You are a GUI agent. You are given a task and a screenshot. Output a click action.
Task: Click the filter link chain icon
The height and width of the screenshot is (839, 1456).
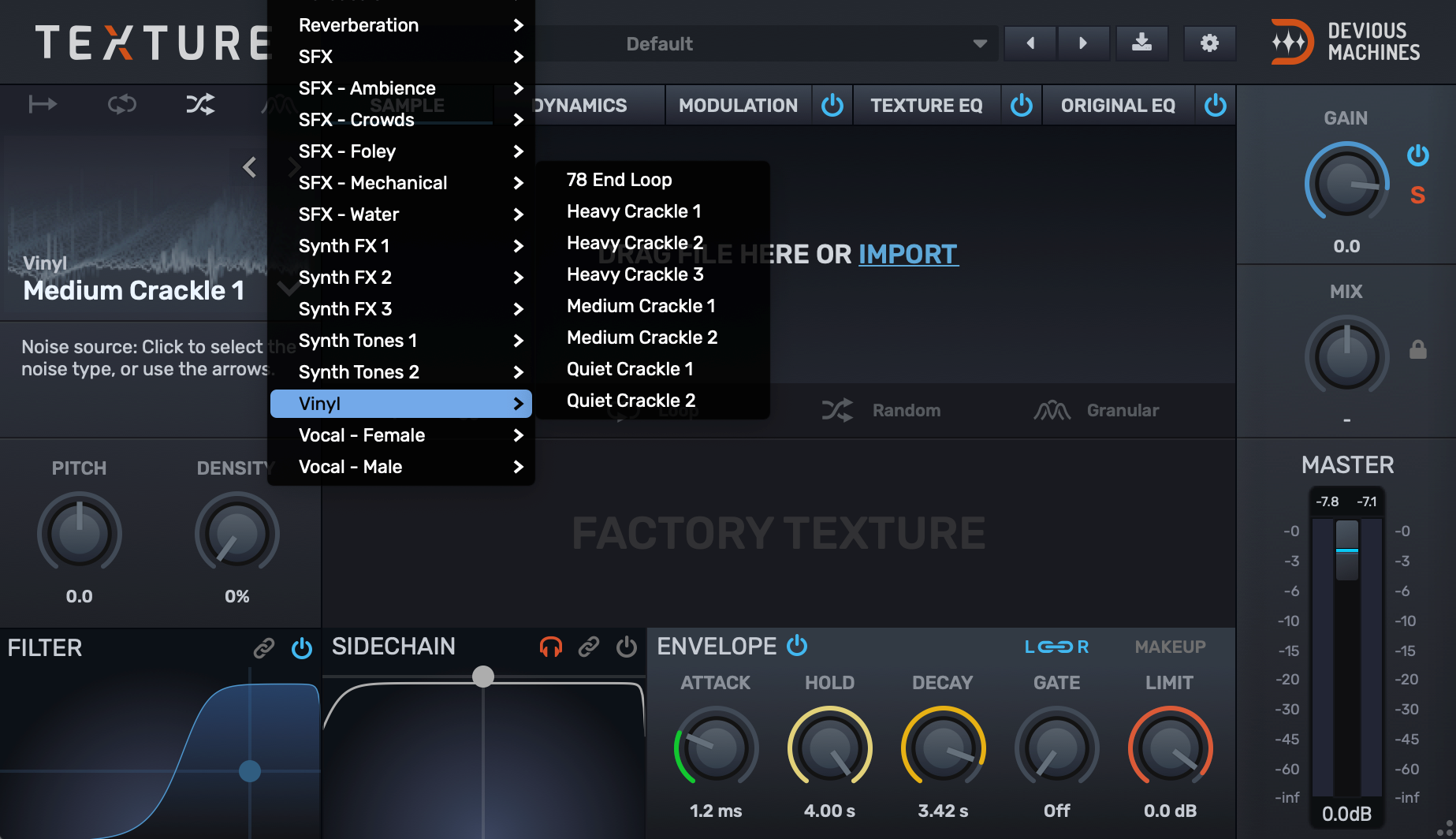263,648
